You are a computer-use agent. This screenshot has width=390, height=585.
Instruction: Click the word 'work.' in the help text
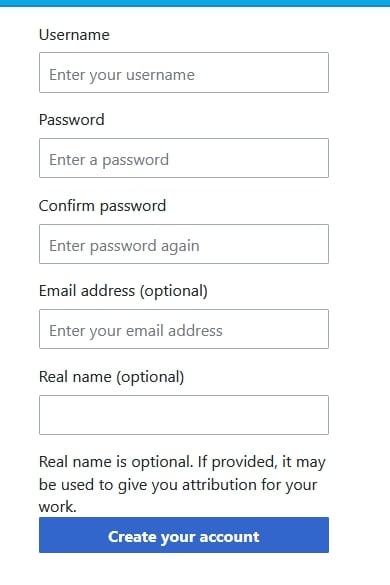[58, 507]
